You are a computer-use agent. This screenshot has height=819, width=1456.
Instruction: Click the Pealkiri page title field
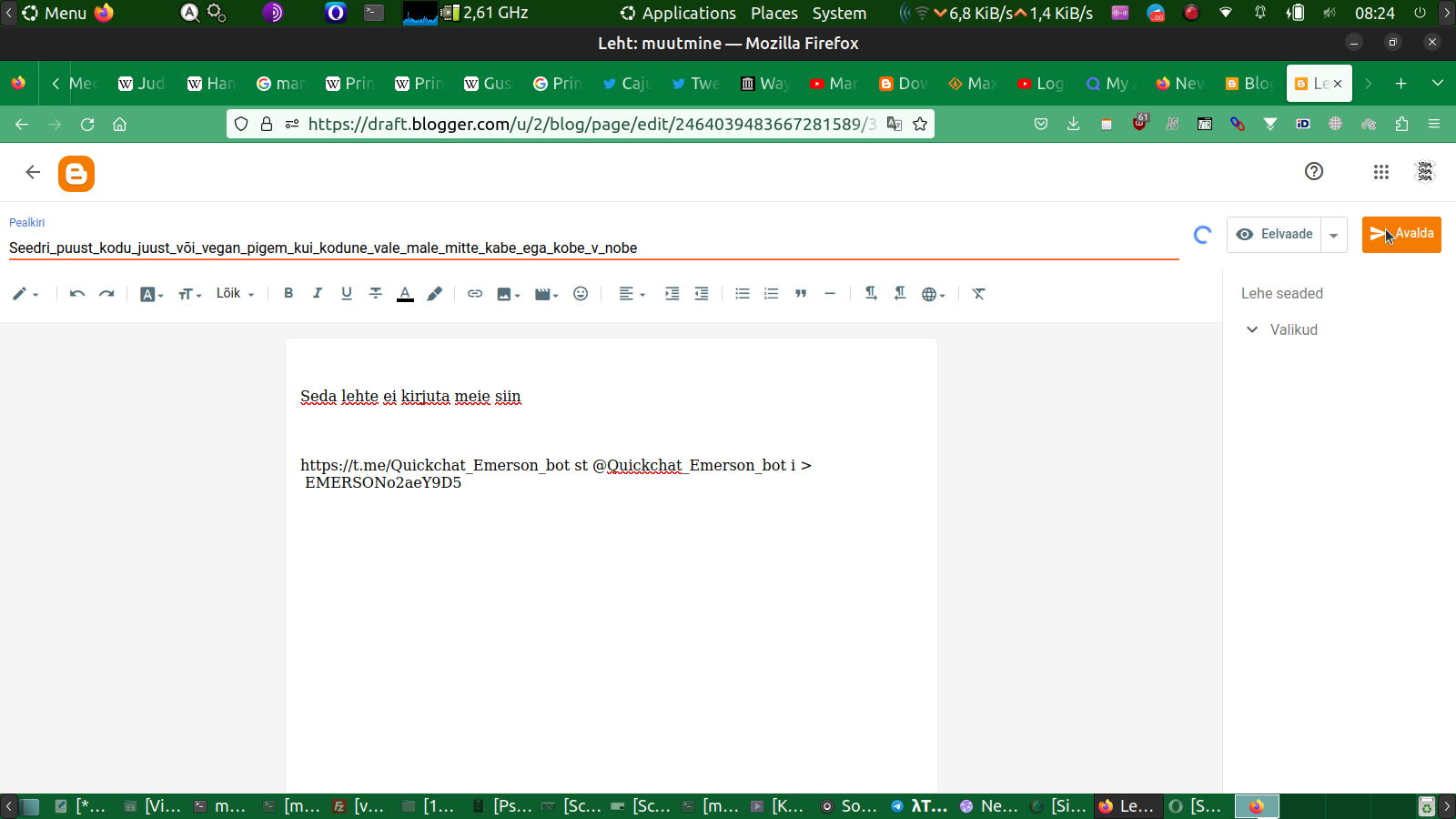pyautogui.click(x=593, y=248)
